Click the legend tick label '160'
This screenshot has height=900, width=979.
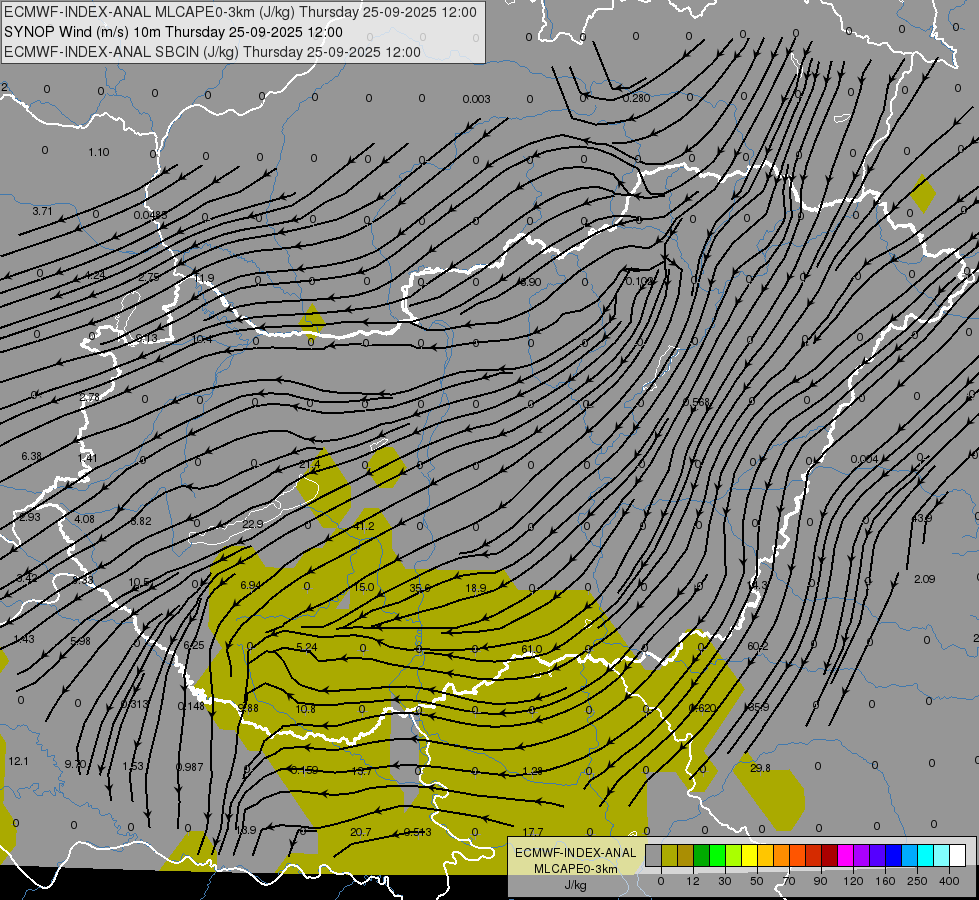tap(885, 881)
